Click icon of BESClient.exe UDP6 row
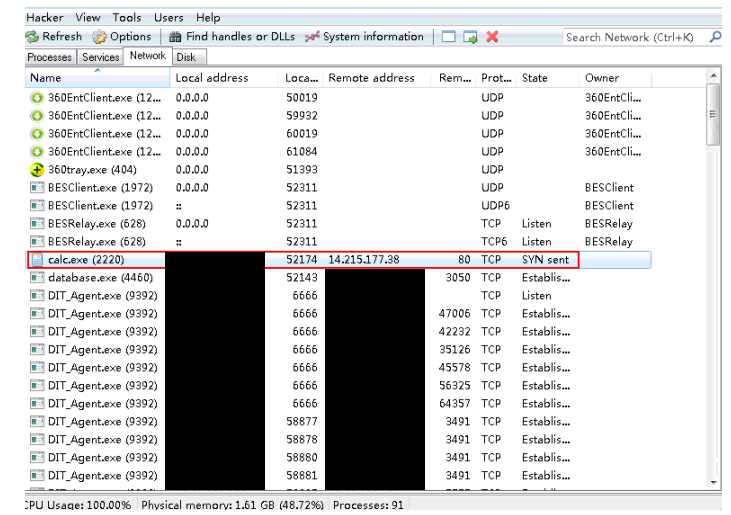This screenshot has width=731, height=515. click(37, 206)
